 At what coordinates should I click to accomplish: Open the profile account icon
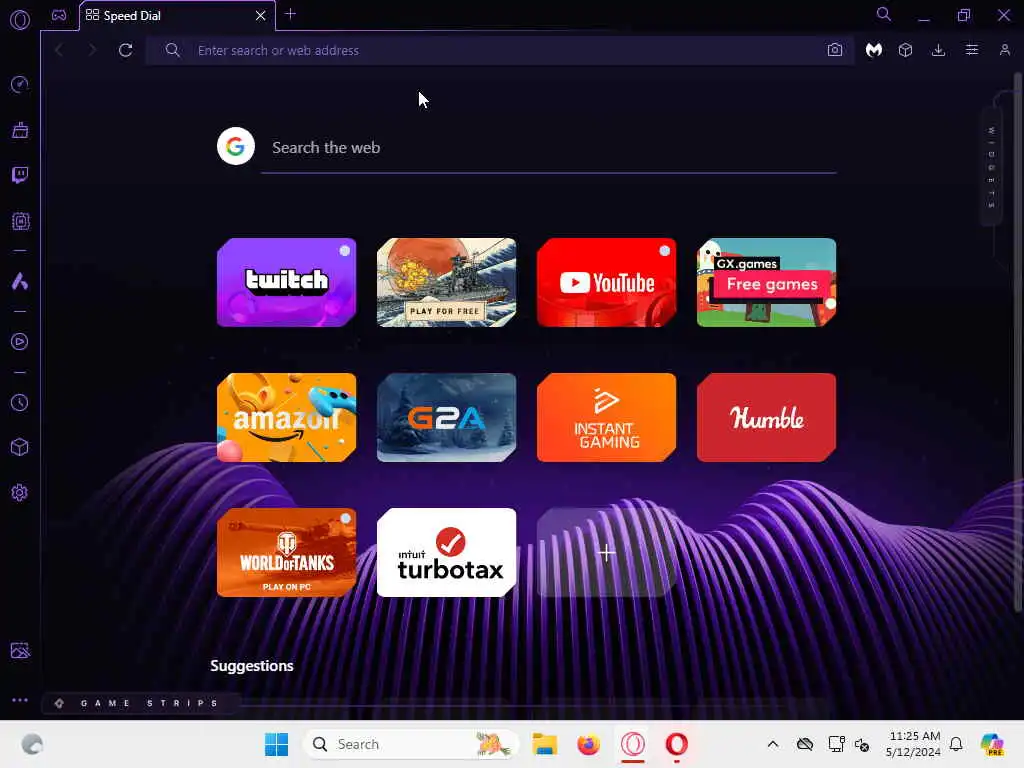pyautogui.click(x=1004, y=50)
